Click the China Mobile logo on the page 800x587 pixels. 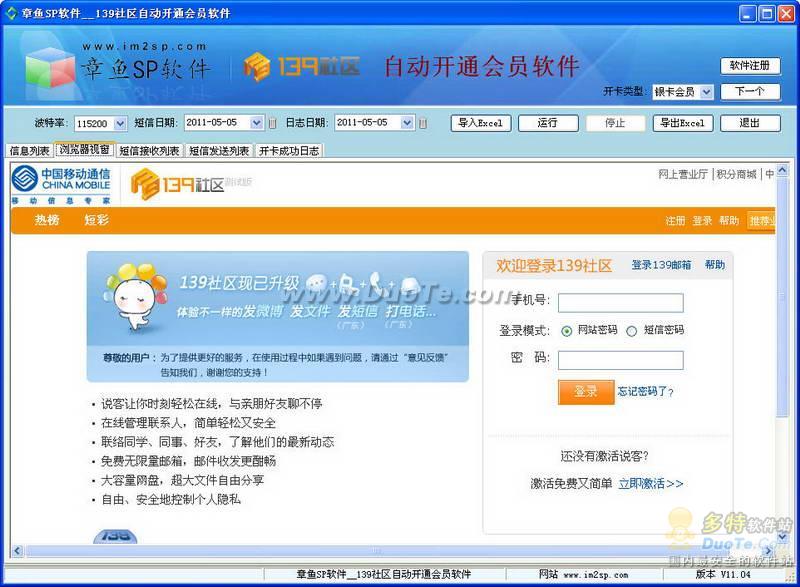pos(61,184)
